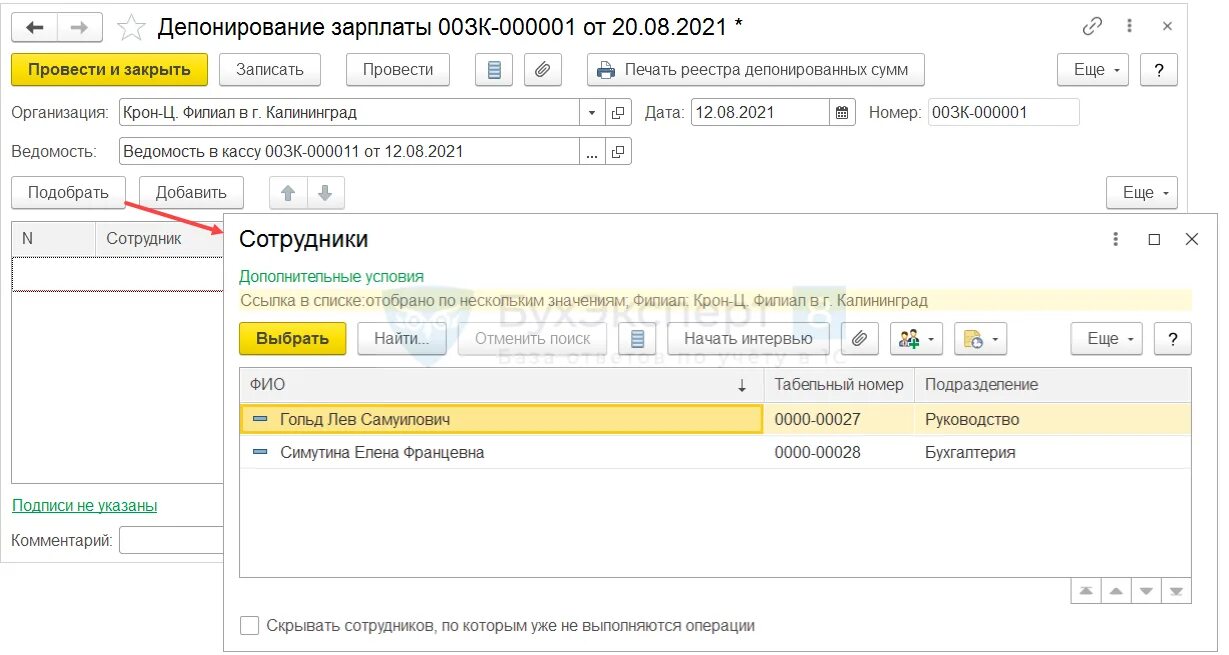
Task: Open the Подписи не указаны link
Action: pos(84,506)
